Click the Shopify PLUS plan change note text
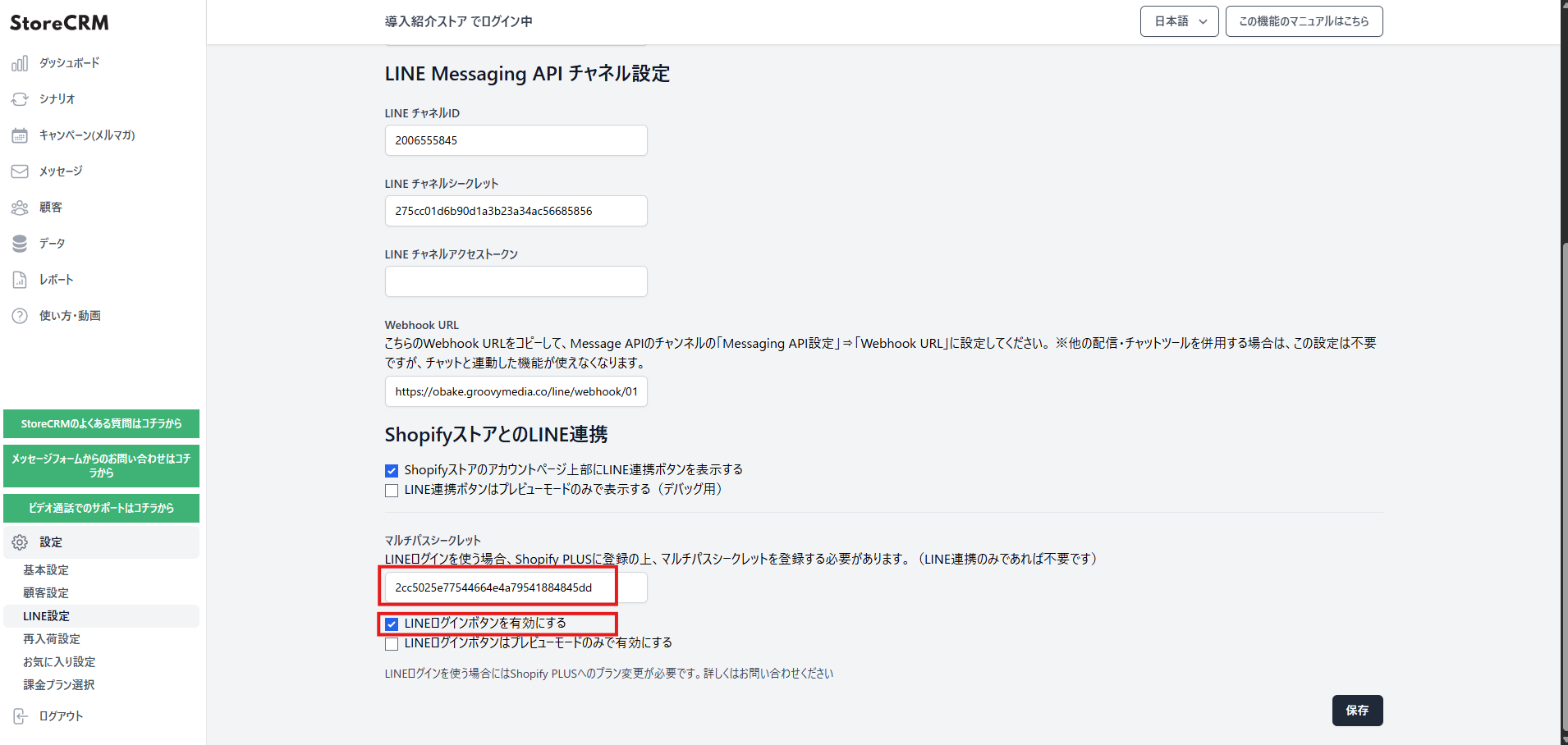Image resolution: width=1568 pixels, height=745 pixels. click(609, 674)
